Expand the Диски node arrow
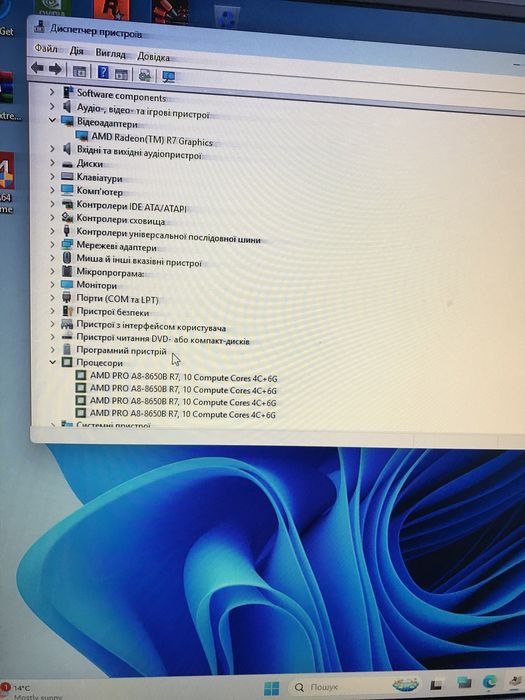The height and width of the screenshot is (700, 525). 52,162
